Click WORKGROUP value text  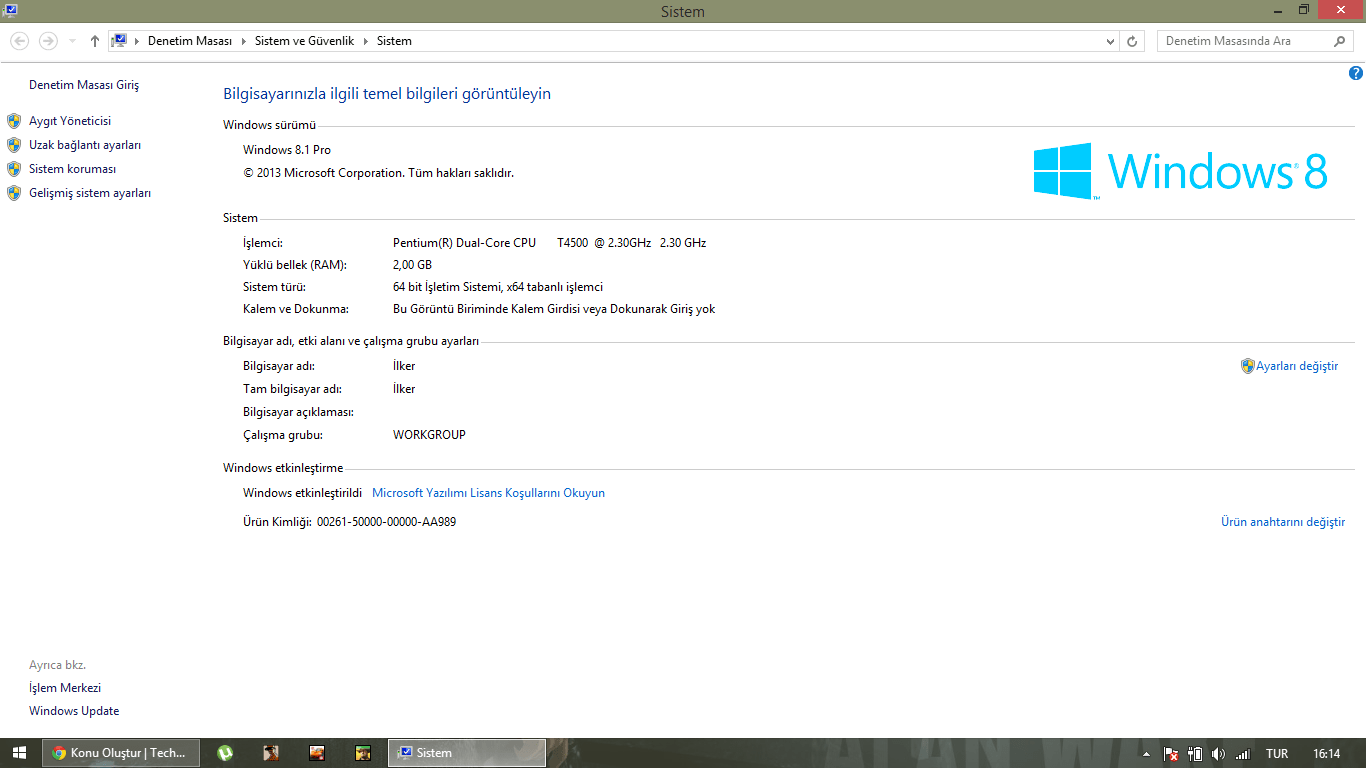429,435
